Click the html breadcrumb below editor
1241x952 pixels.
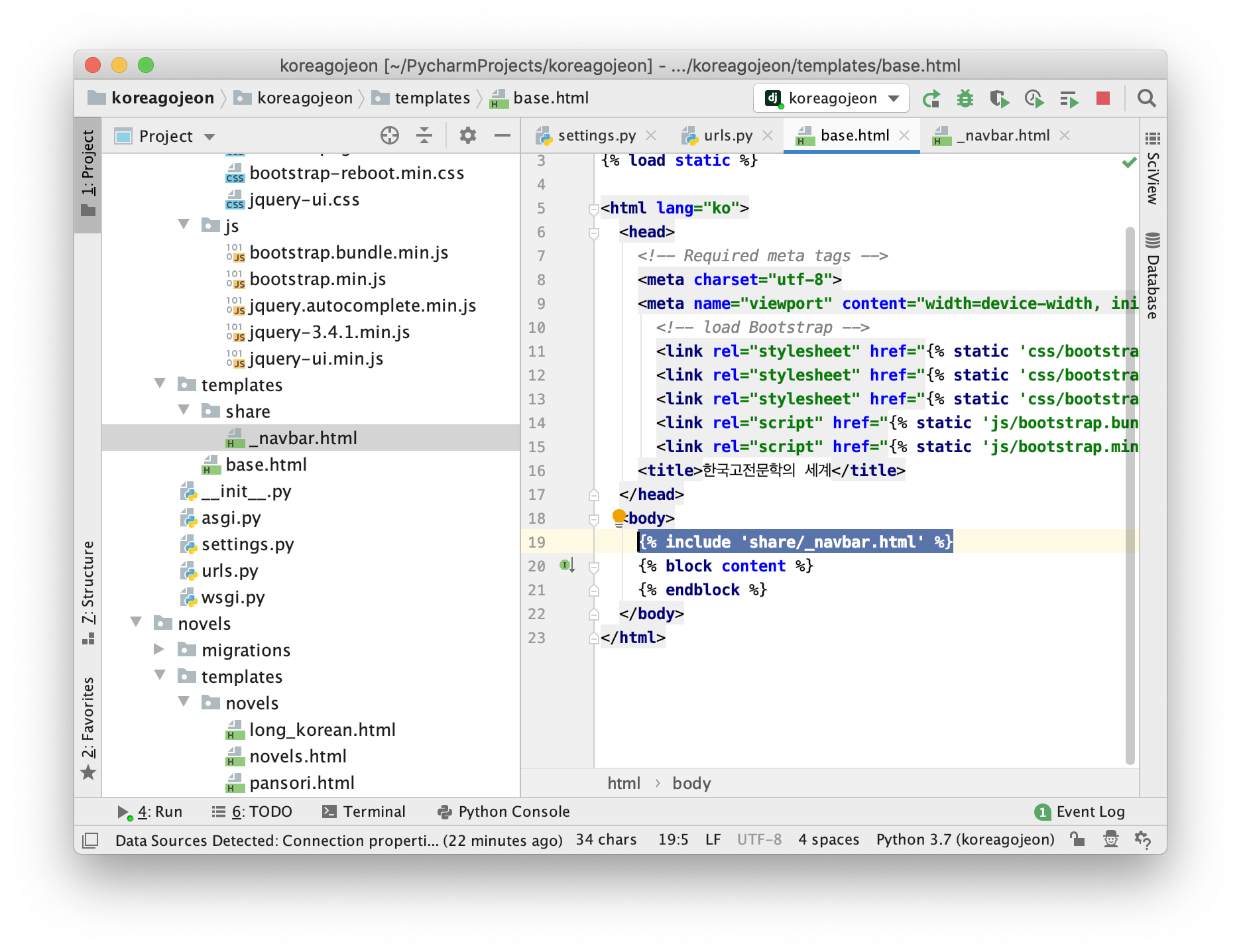pyautogui.click(x=624, y=784)
